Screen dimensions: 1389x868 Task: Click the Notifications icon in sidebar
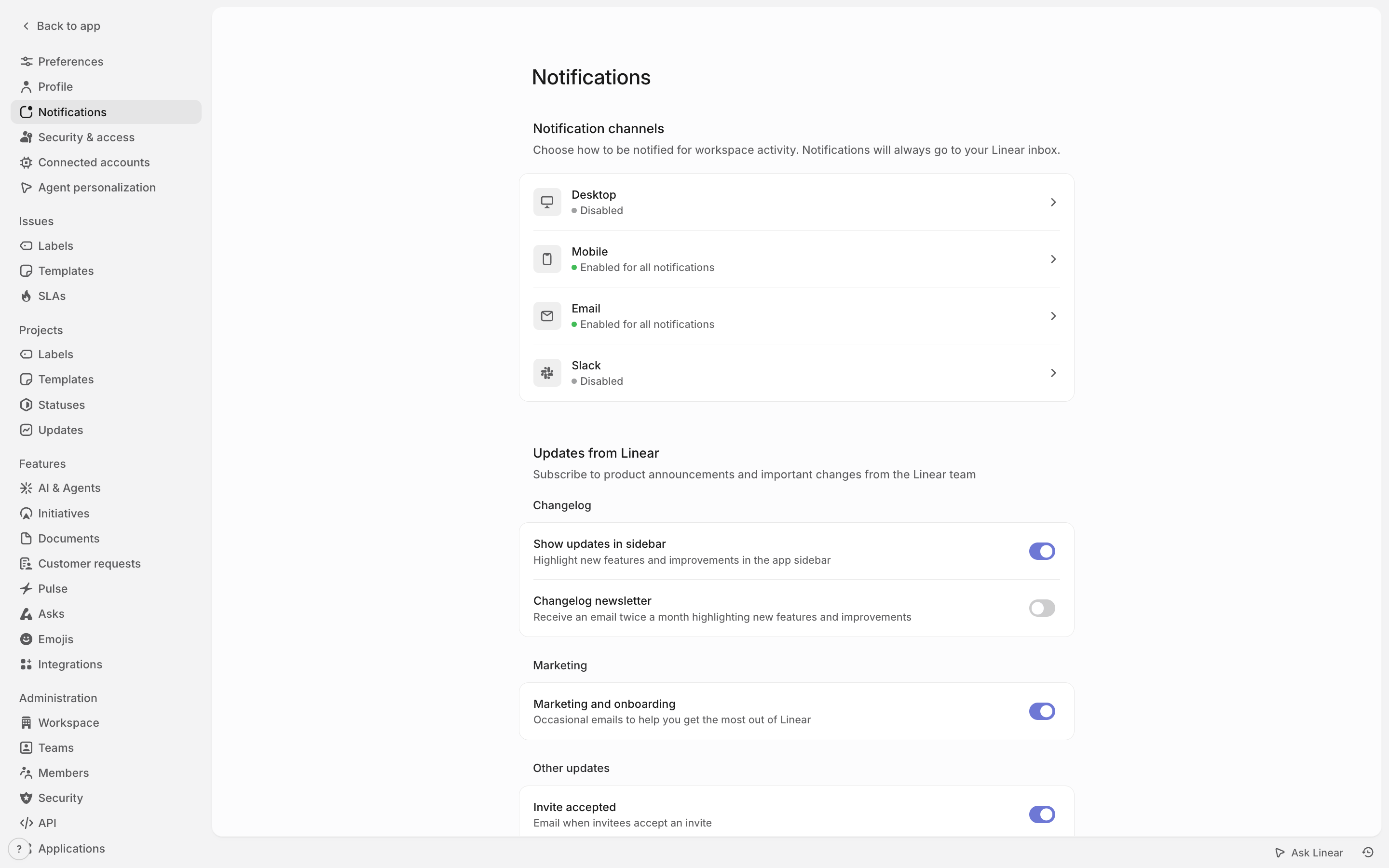tap(26, 112)
